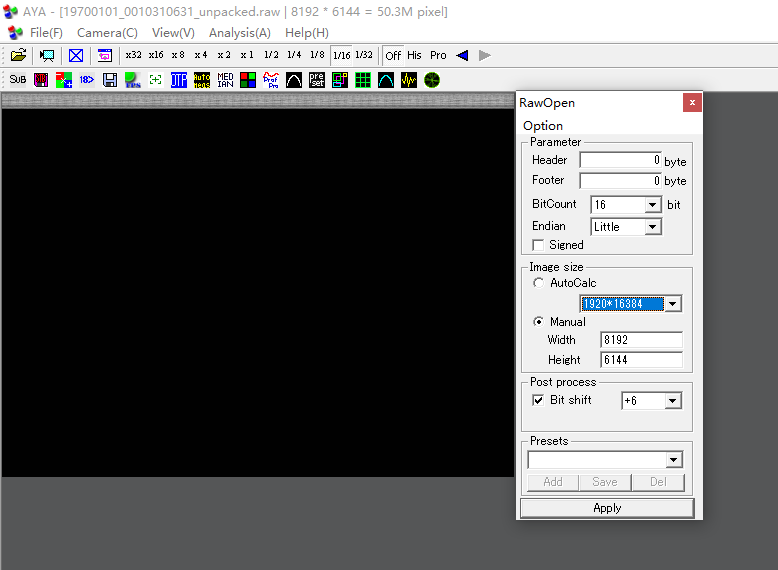Click the Add preset button

(553, 482)
